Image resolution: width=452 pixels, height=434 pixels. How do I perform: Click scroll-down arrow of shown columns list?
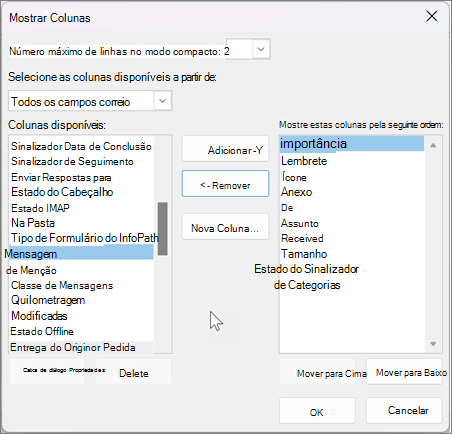pyautogui.click(x=433, y=344)
